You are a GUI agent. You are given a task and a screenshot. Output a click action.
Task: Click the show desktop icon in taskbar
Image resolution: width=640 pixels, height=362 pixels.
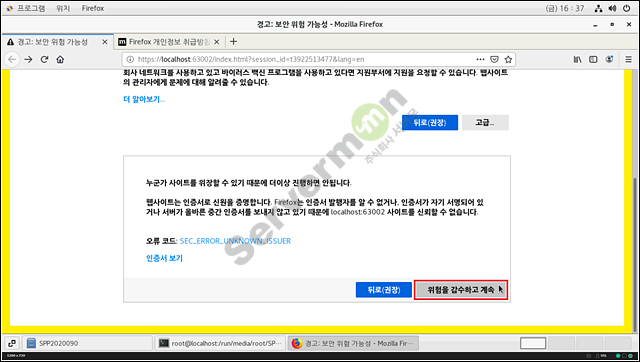click(x=12, y=343)
